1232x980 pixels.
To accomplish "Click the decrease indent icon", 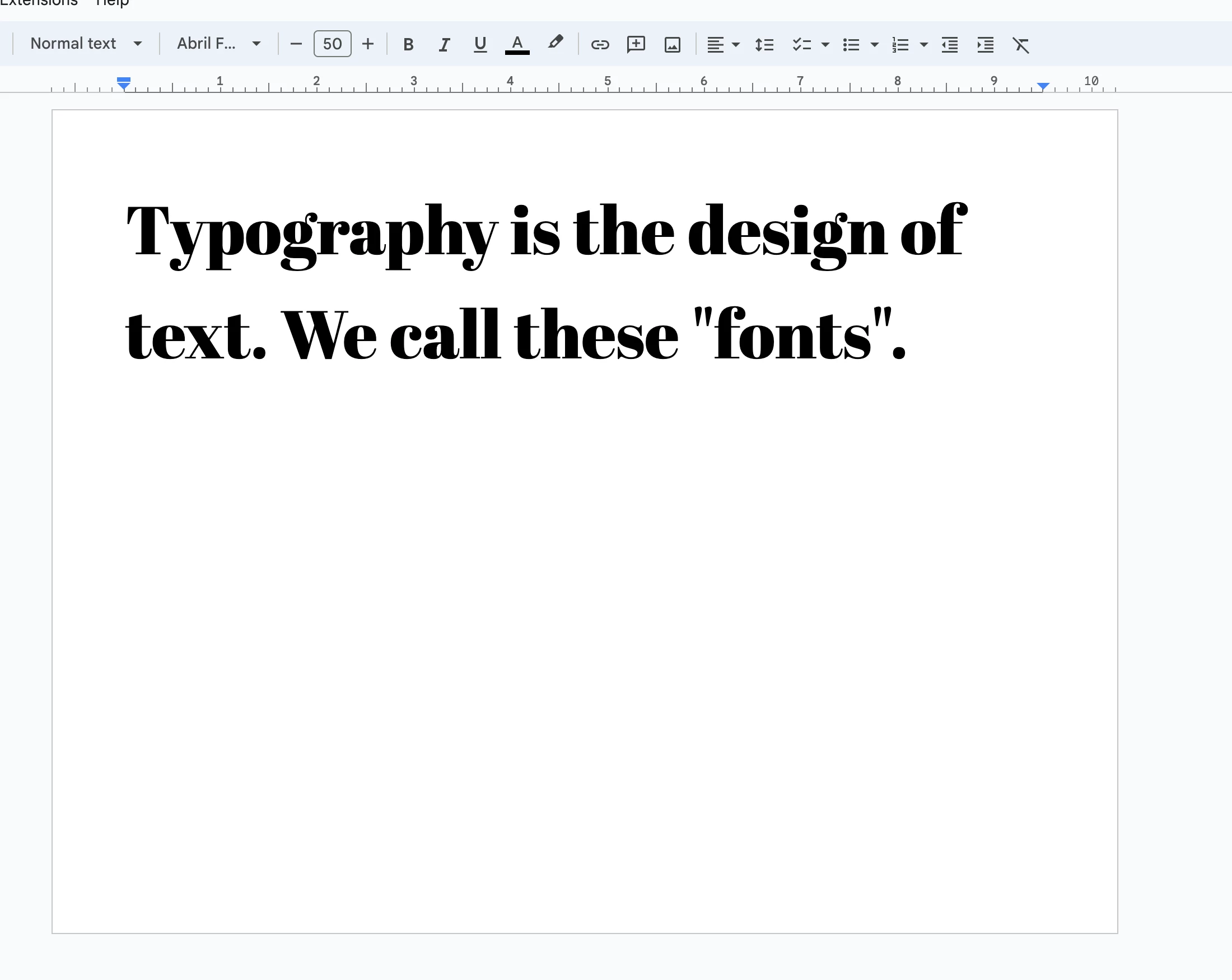I will pos(949,45).
